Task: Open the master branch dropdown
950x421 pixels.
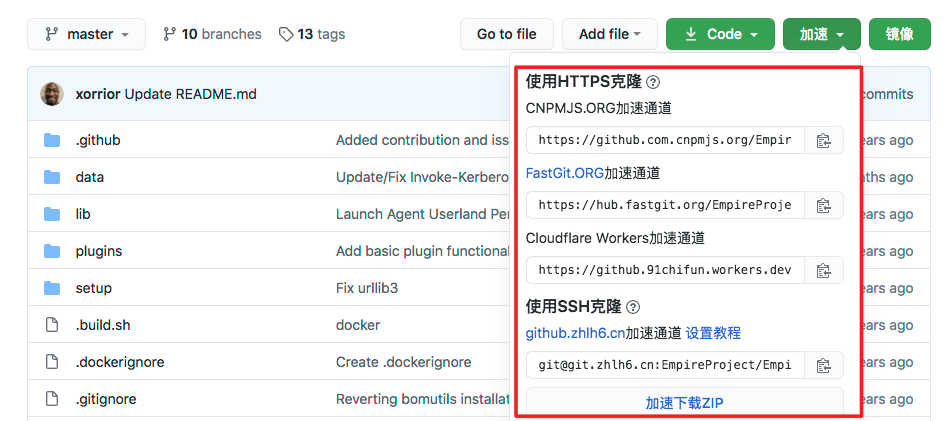Action: [x=87, y=34]
